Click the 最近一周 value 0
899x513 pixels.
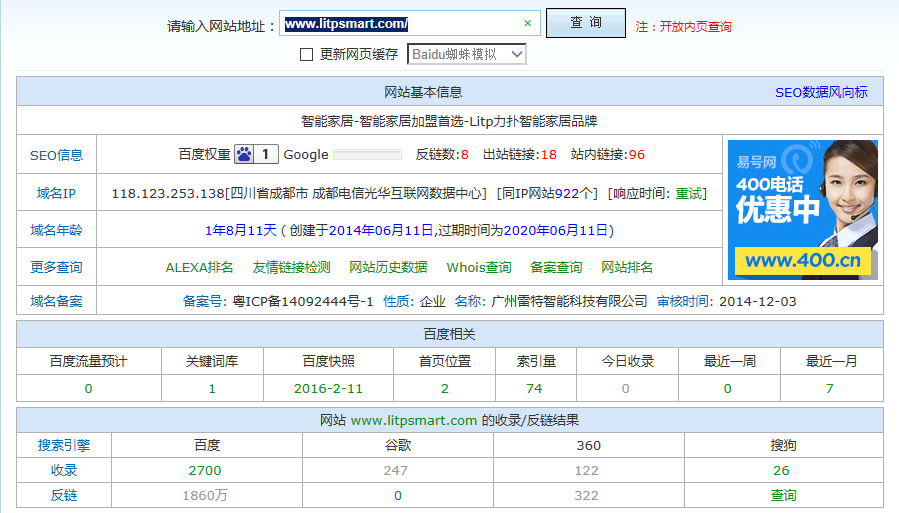(x=728, y=389)
